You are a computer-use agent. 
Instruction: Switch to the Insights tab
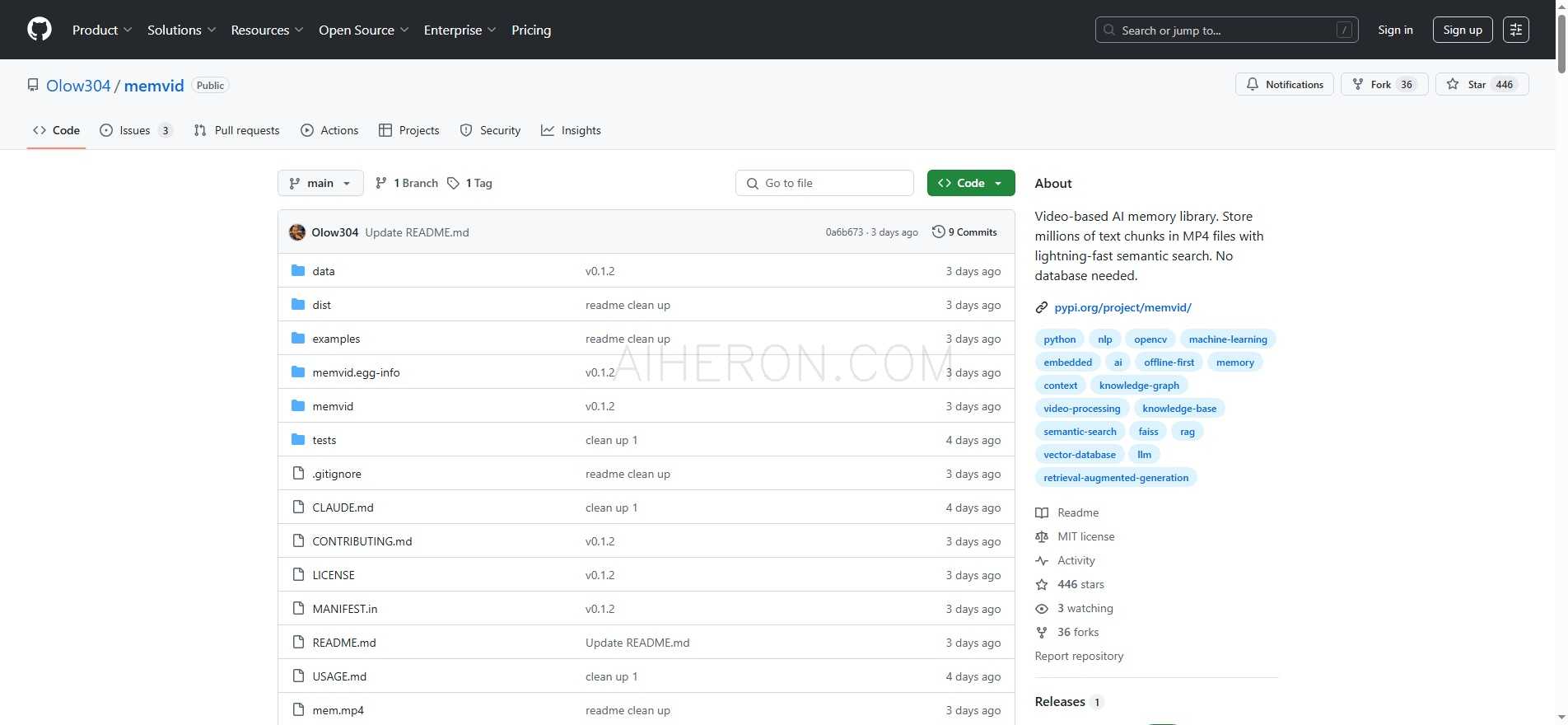pos(571,130)
